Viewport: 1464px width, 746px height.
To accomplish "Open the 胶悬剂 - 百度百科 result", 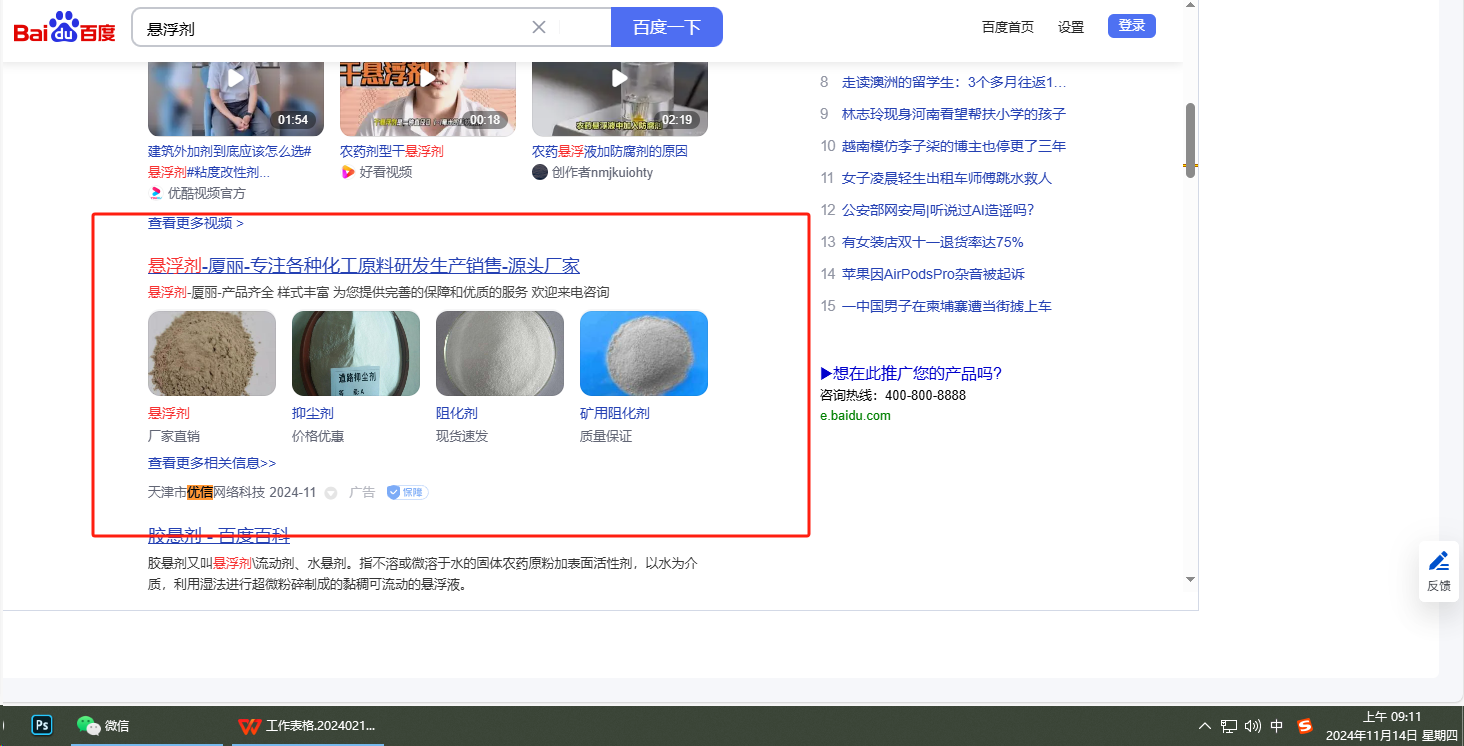I will tap(219, 535).
